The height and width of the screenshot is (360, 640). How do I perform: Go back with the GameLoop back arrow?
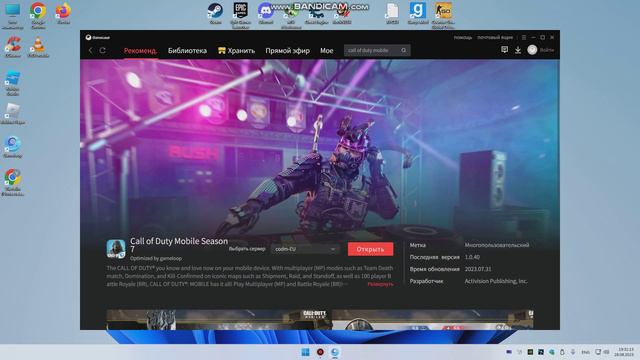click(x=91, y=50)
